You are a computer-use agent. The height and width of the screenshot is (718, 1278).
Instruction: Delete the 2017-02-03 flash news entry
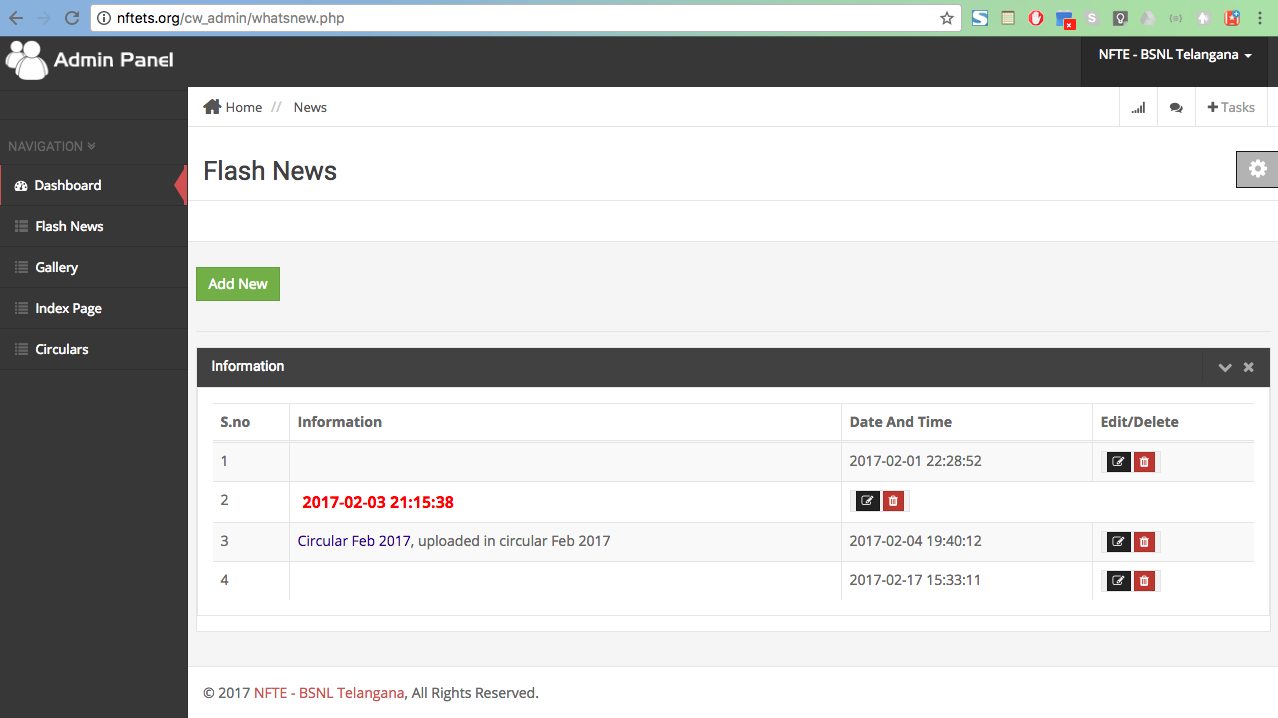click(894, 501)
